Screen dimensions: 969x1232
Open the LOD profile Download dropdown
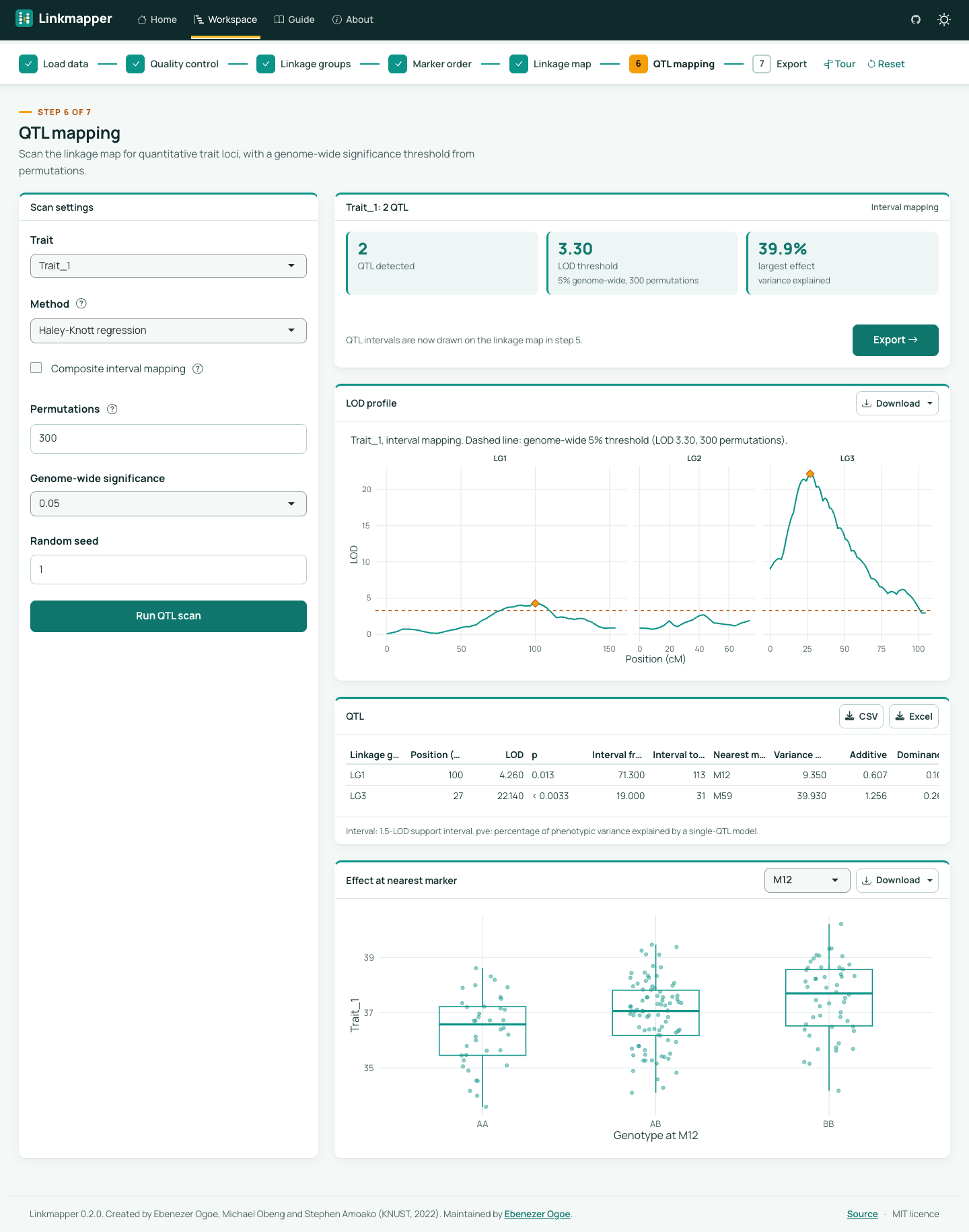(897, 403)
